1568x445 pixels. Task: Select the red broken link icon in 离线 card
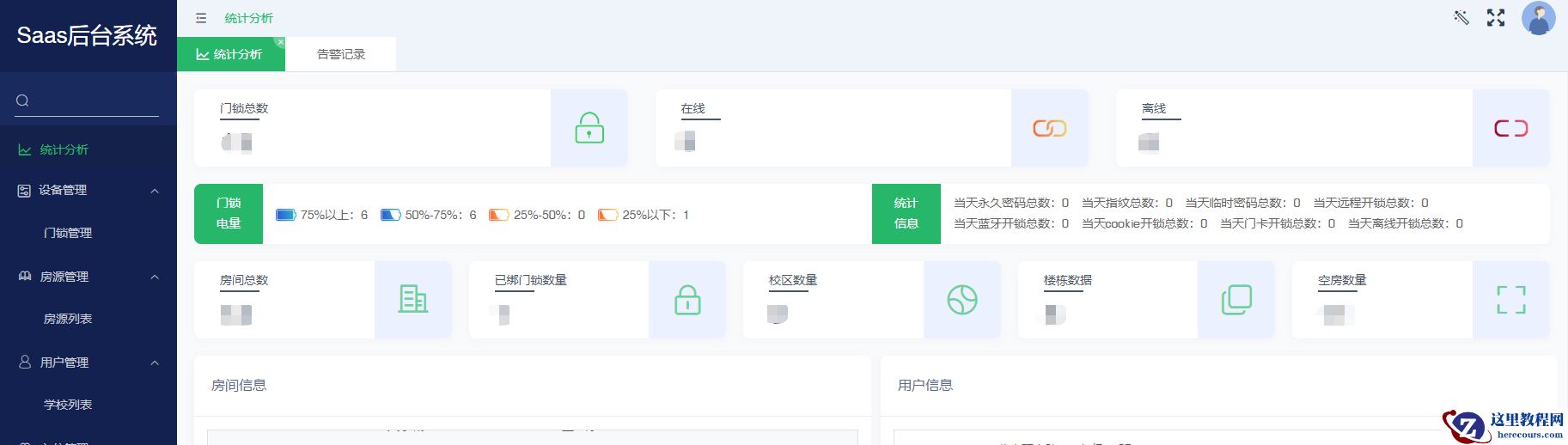pyautogui.click(x=1510, y=128)
